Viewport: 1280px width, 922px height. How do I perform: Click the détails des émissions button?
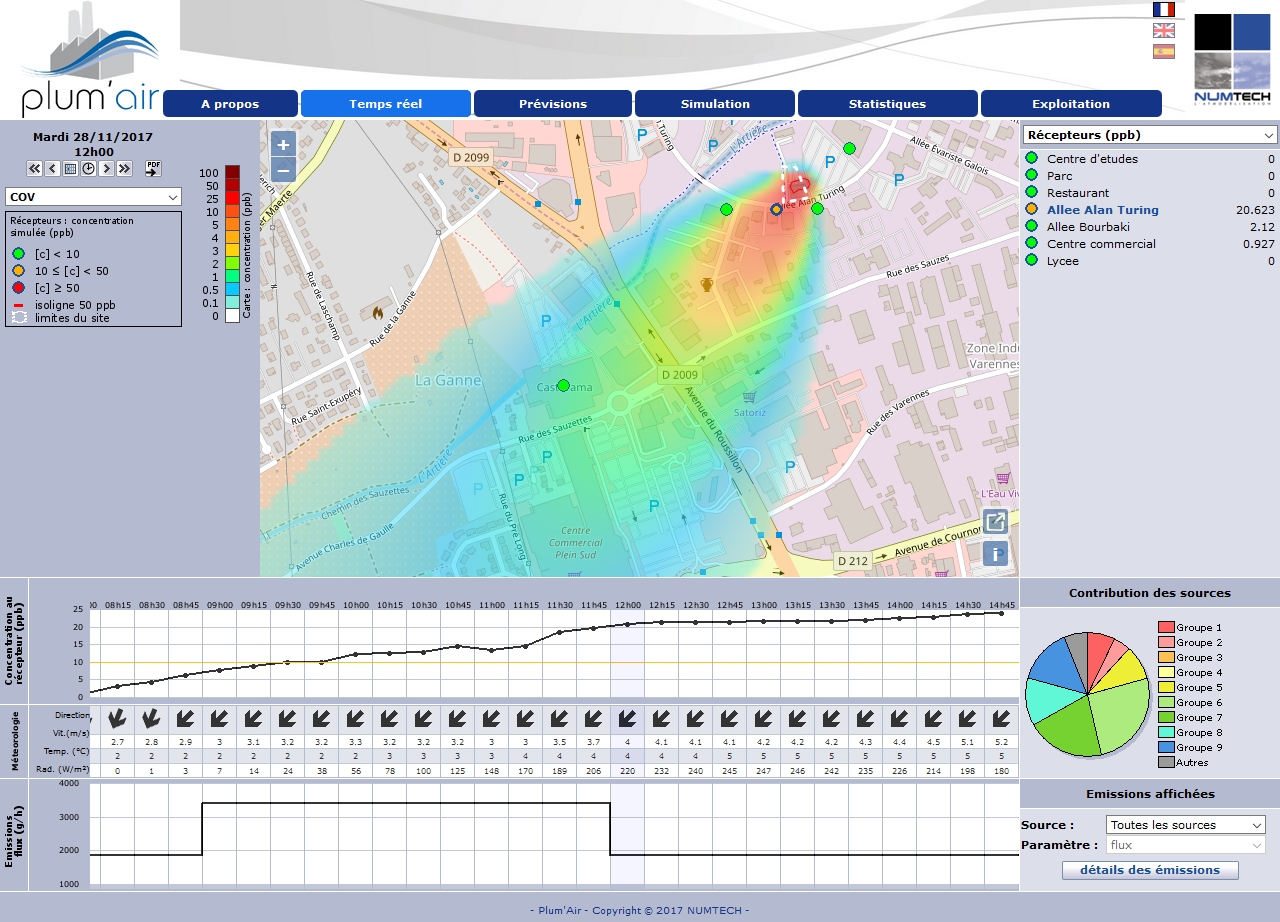click(1149, 870)
